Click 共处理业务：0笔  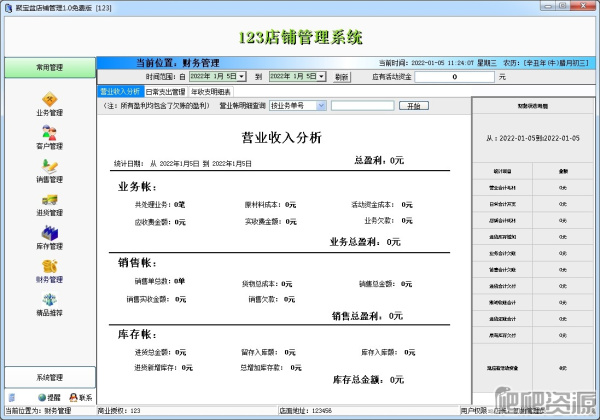160,205
